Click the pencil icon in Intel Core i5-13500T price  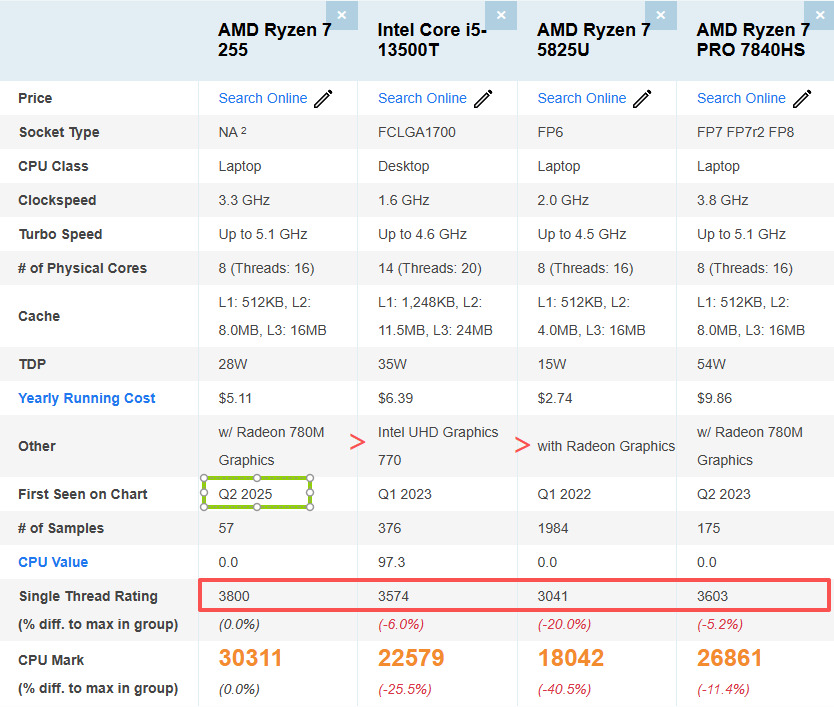point(483,98)
